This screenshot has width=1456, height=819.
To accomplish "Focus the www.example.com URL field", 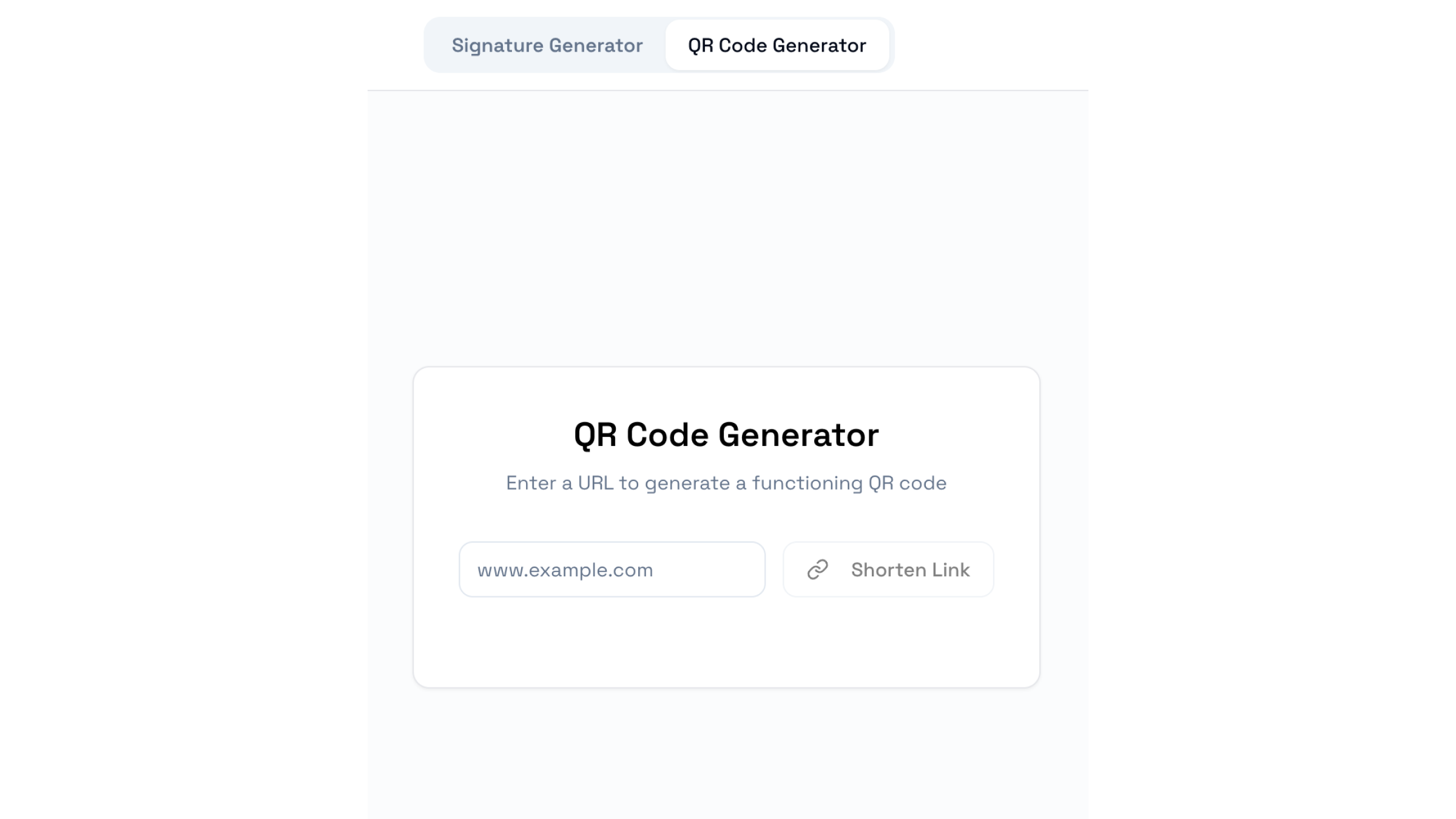I will click(x=612, y=570).
